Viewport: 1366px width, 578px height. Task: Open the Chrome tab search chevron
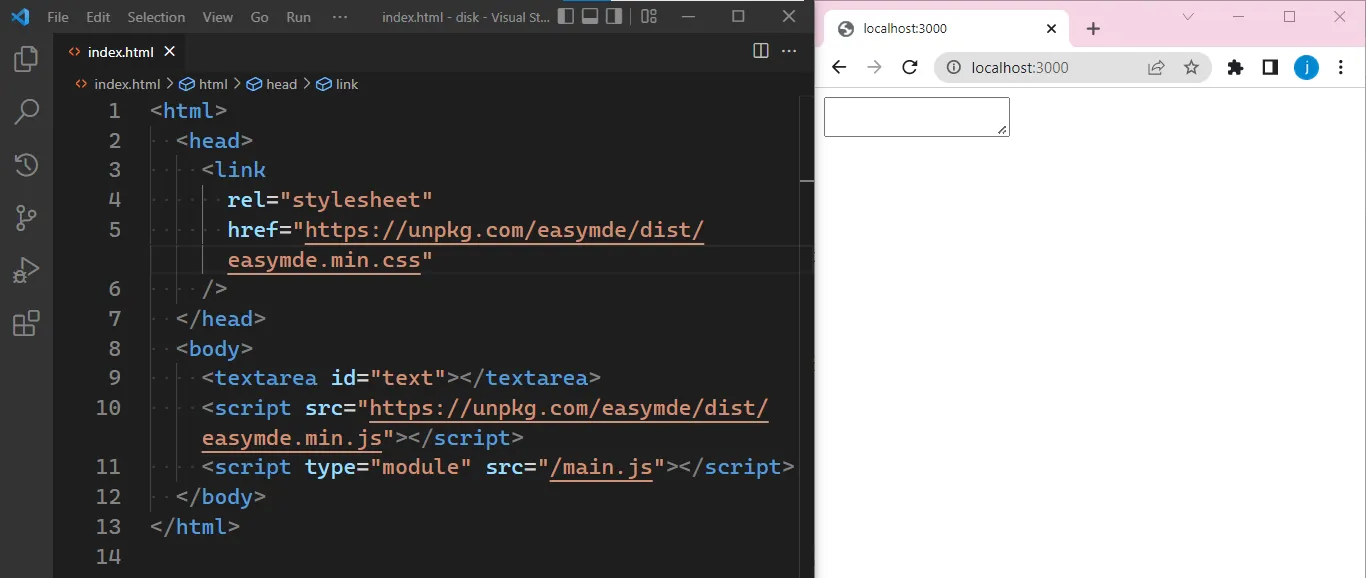pos(1188,17)
